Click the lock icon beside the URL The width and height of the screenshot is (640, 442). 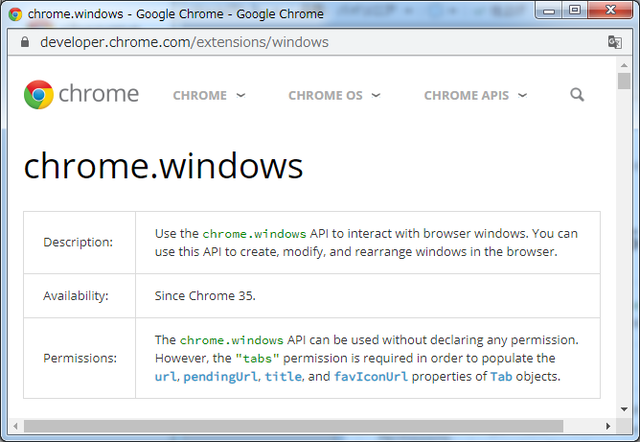click(25, 42)
